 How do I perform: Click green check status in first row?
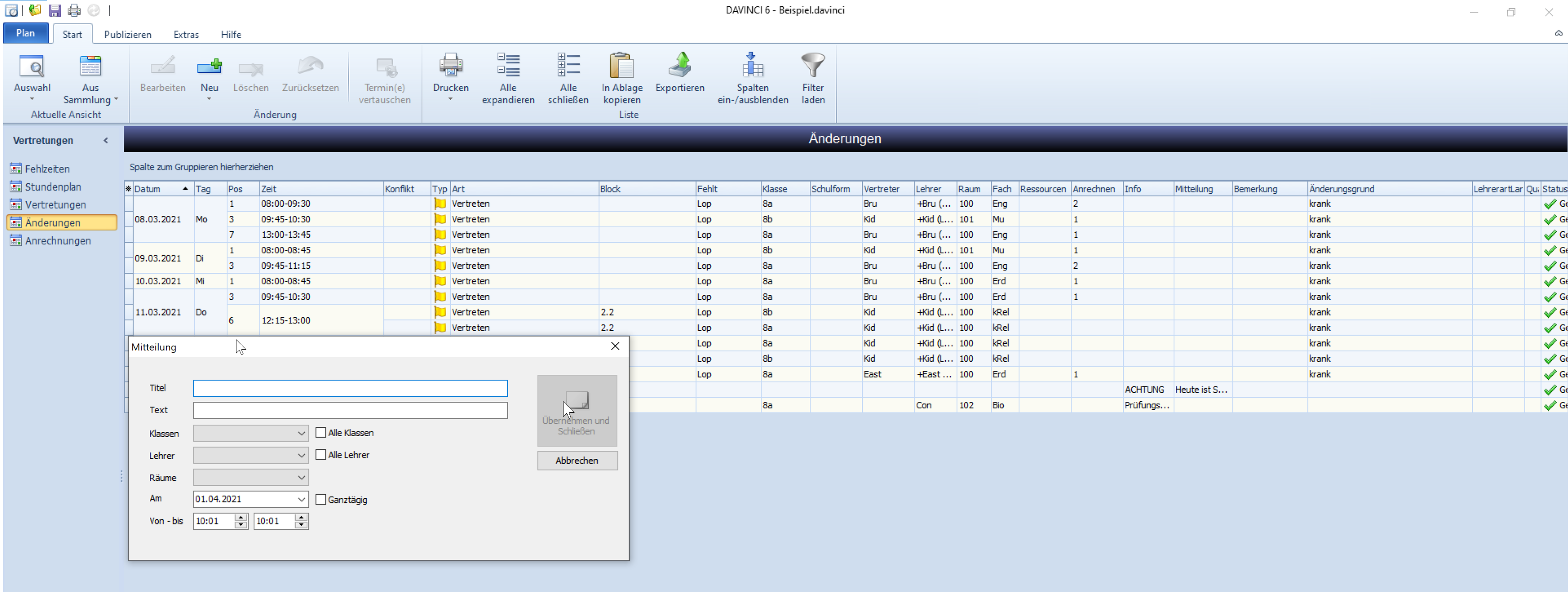click(1550, 204)
